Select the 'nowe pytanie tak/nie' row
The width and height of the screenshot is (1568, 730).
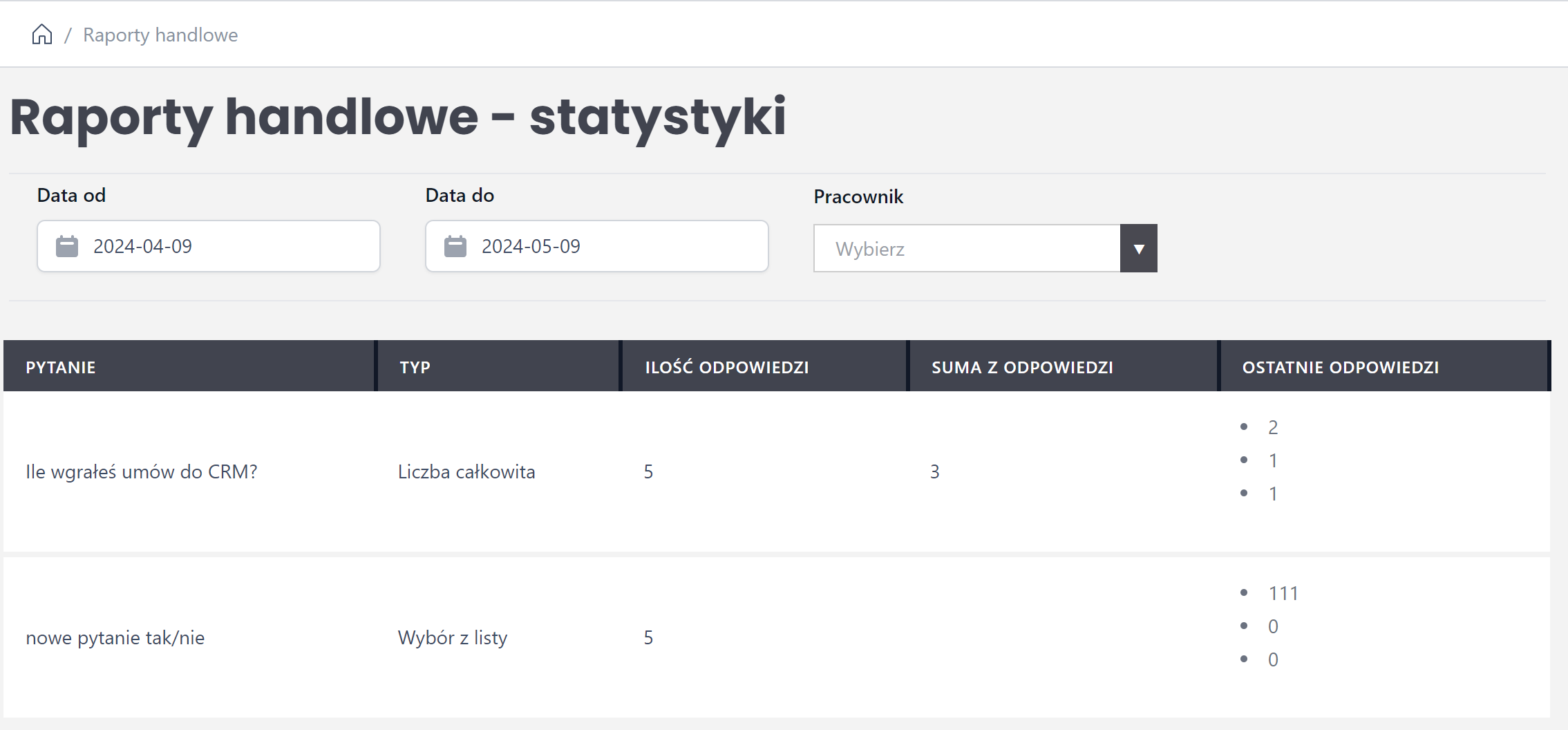pyautogui.click(x=115, y=637)
